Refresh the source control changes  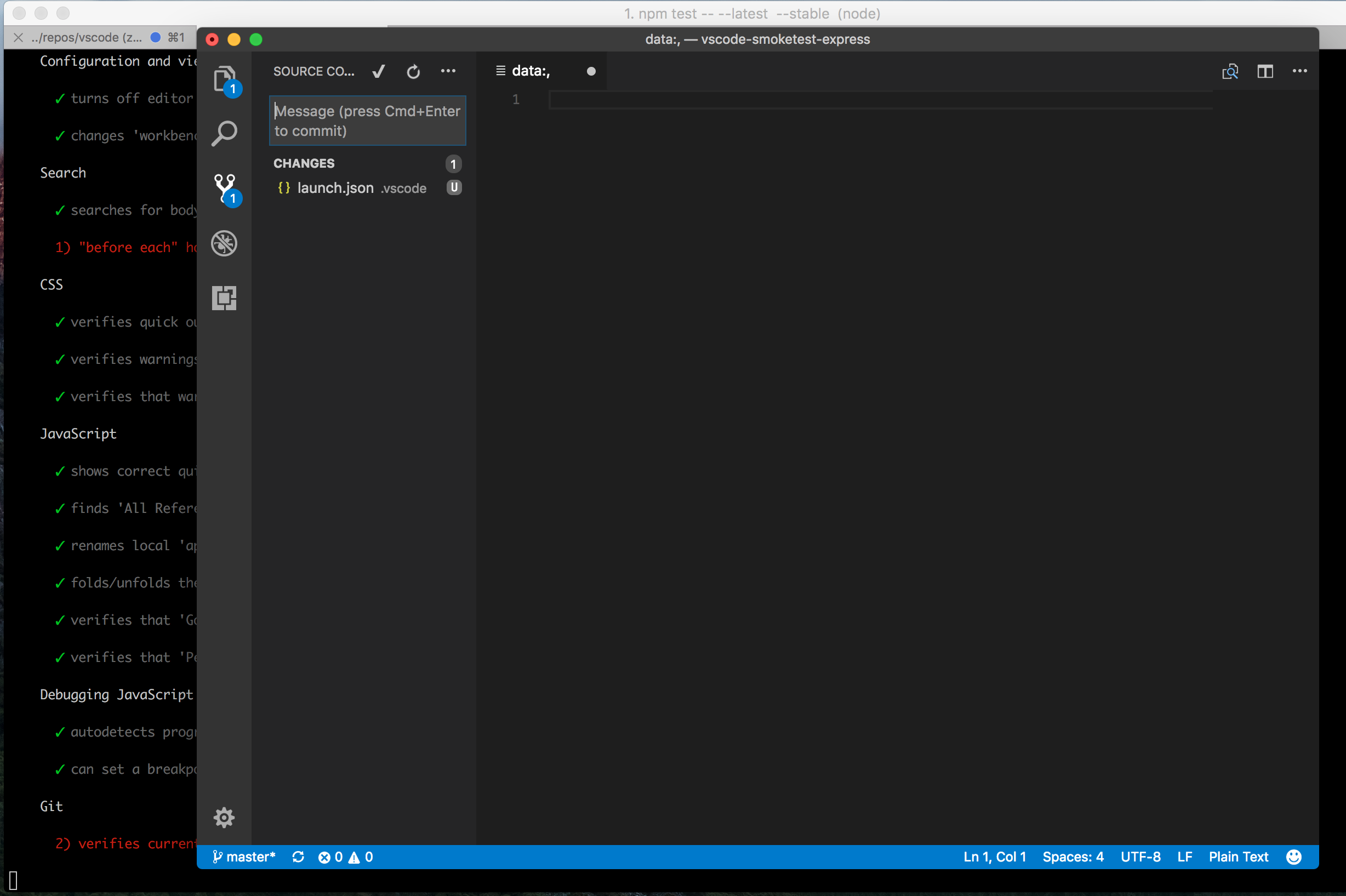tap(413, 71)
